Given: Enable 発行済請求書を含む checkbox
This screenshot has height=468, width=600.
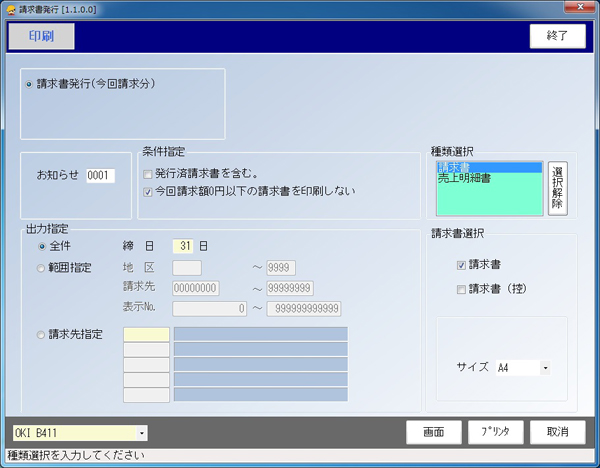Looking at the screenshot, I should point(148,173).
